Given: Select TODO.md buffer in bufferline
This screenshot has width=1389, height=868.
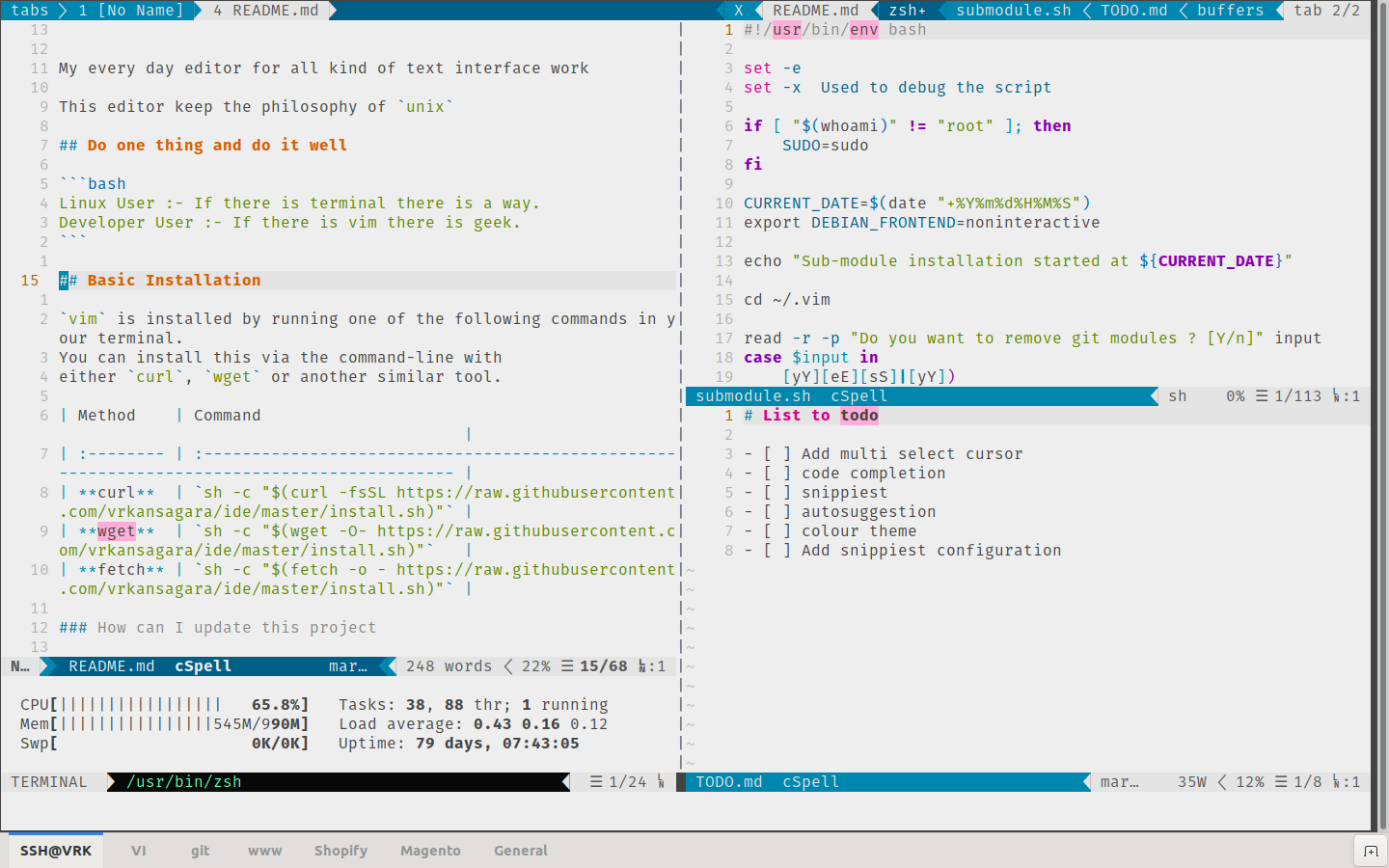Looking at the screenshot, I should [1134, 11].
